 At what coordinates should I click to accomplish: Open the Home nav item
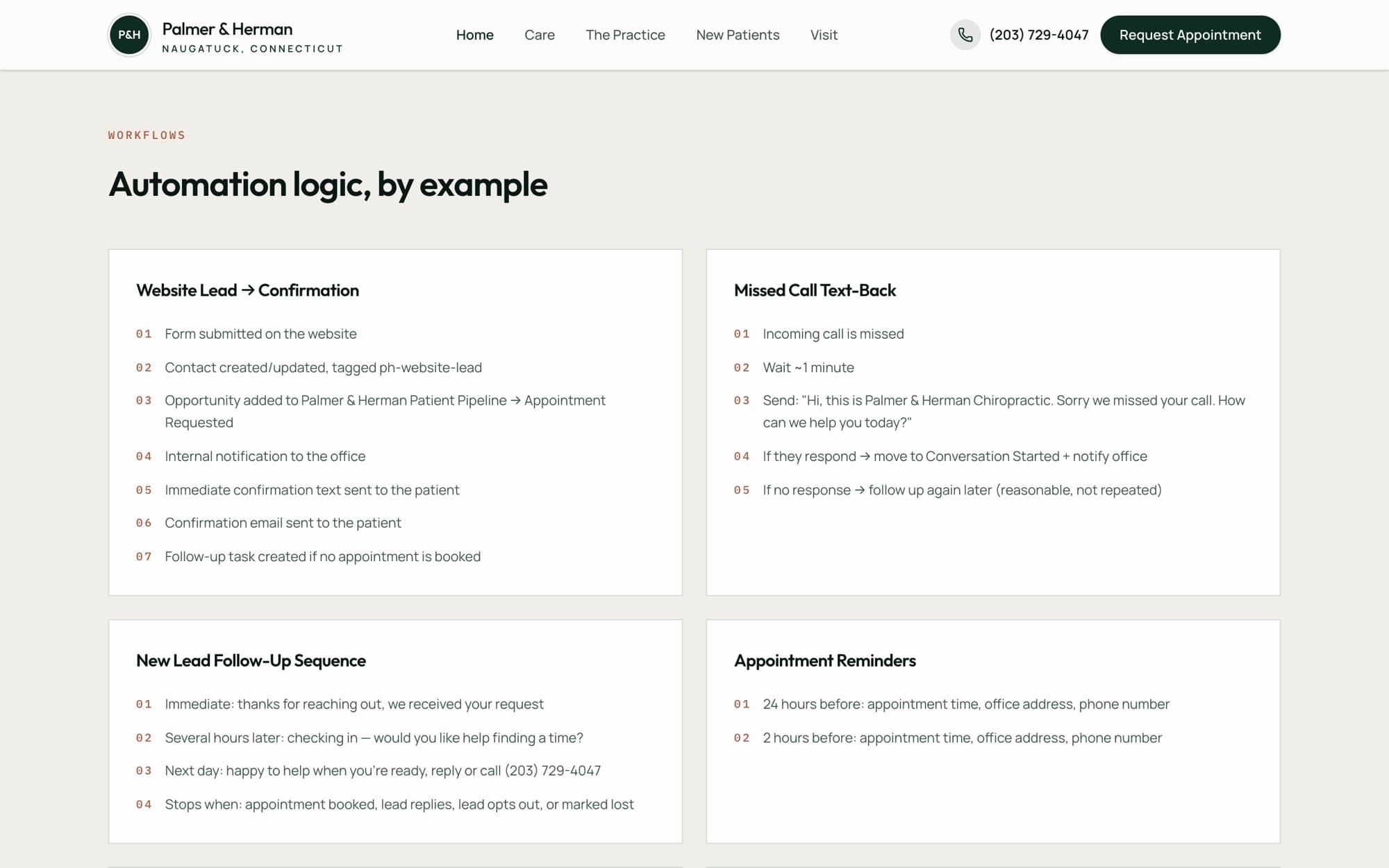click(475, 35)
